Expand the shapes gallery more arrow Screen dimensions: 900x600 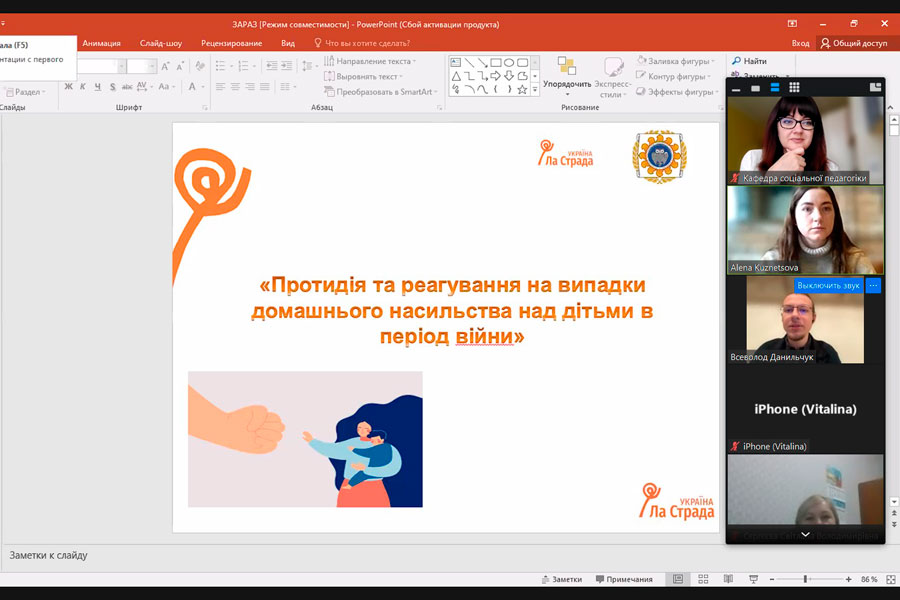tap(535, 89)
